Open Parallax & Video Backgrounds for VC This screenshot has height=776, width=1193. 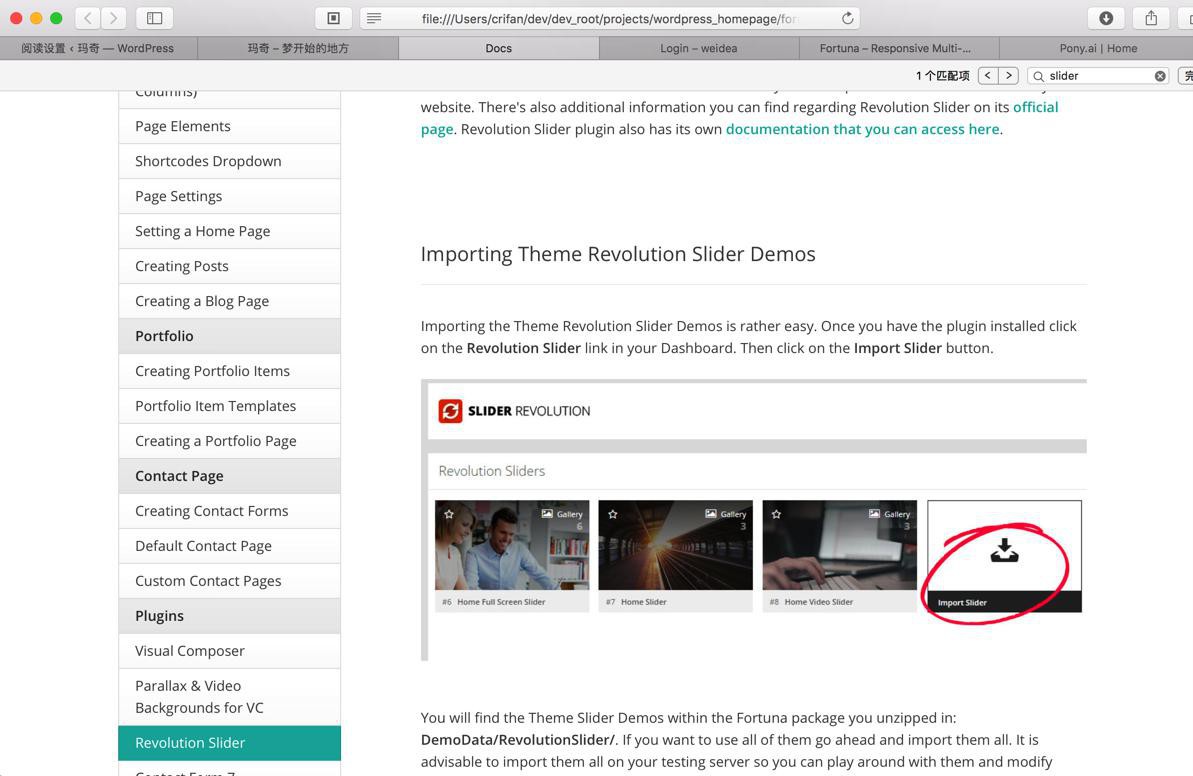point(230,697)
